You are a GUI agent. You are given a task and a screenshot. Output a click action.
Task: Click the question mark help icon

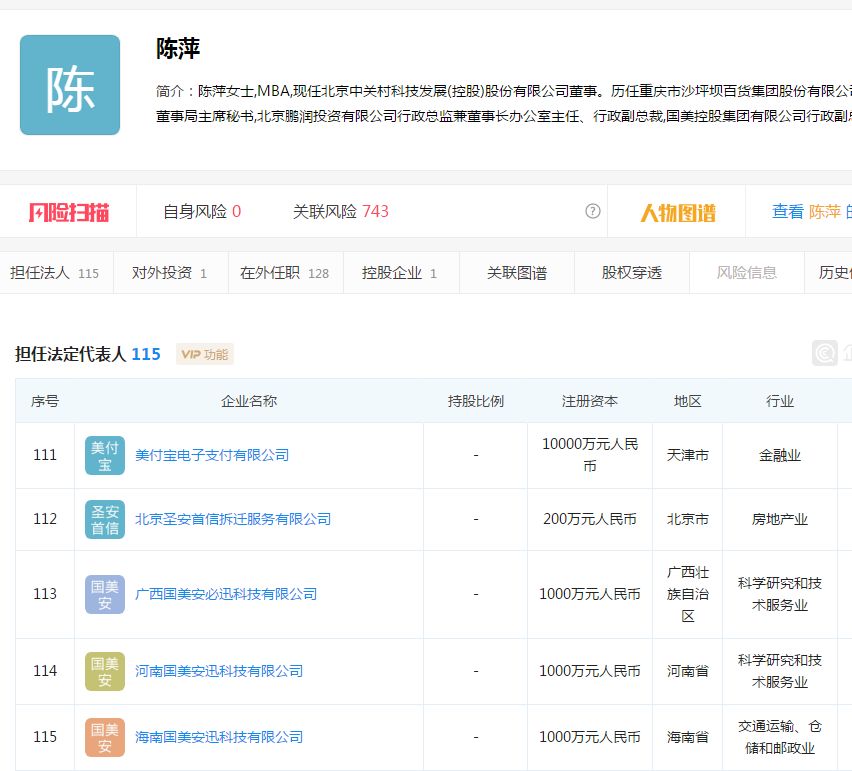pyautogui.click(x=592, y=211)
